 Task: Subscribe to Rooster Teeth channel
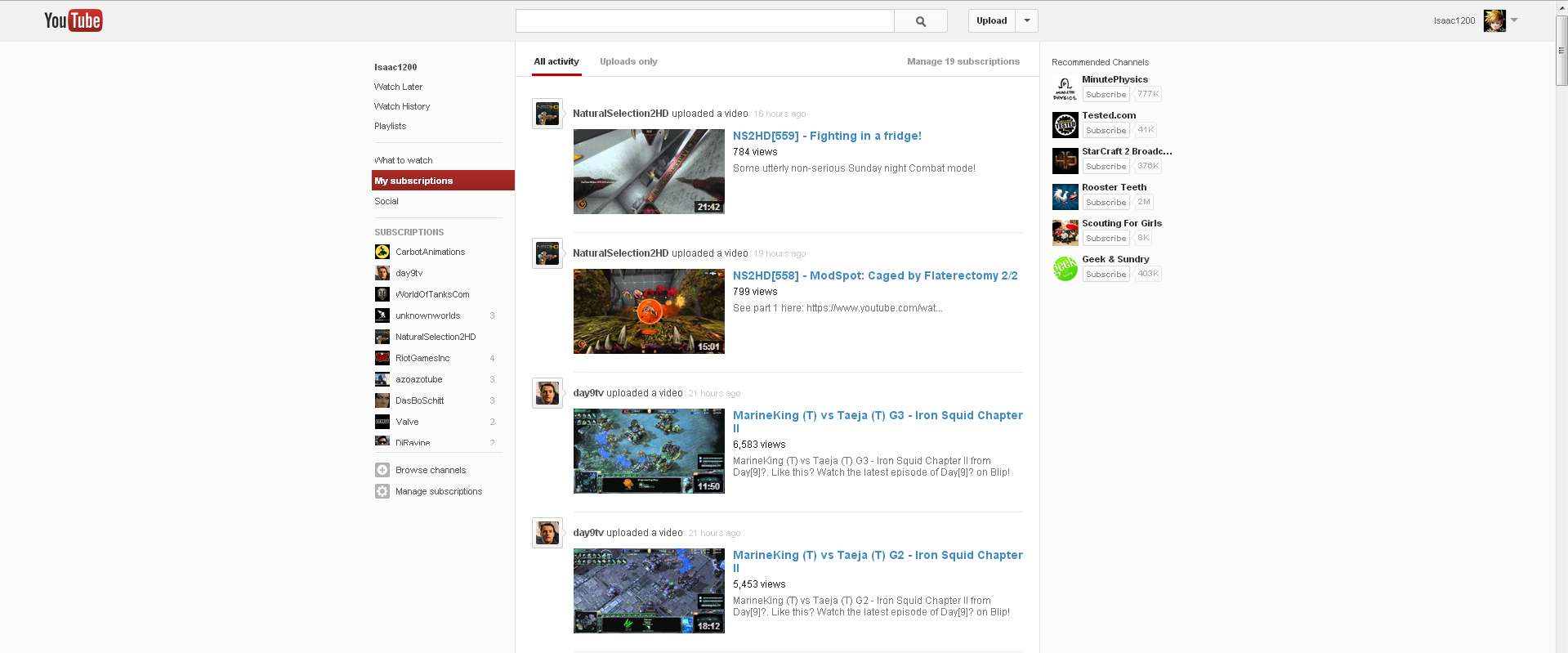pyautogui.click(x=1106, y=202)
